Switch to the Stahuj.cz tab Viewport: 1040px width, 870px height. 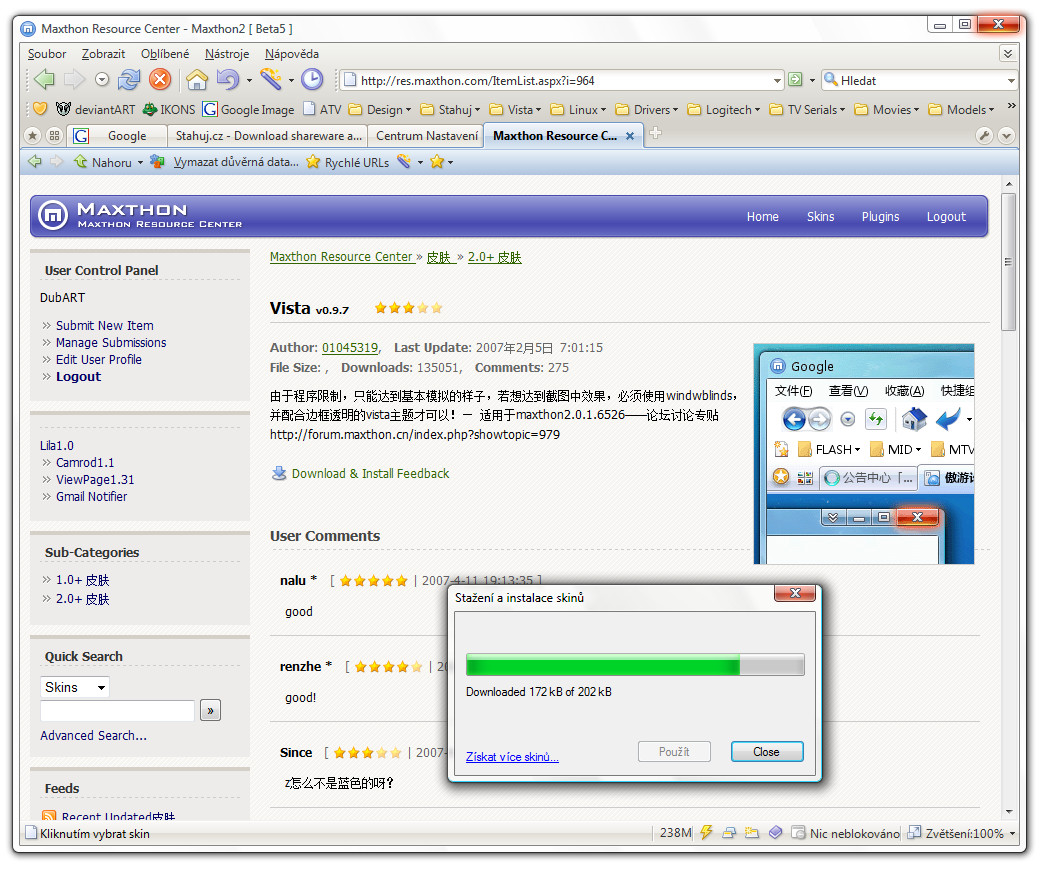click(268, 136)
